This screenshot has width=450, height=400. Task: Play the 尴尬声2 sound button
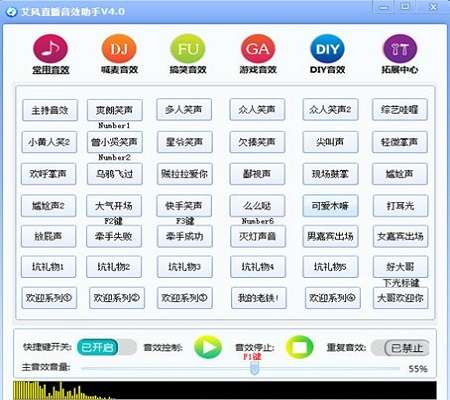[48, 206]
